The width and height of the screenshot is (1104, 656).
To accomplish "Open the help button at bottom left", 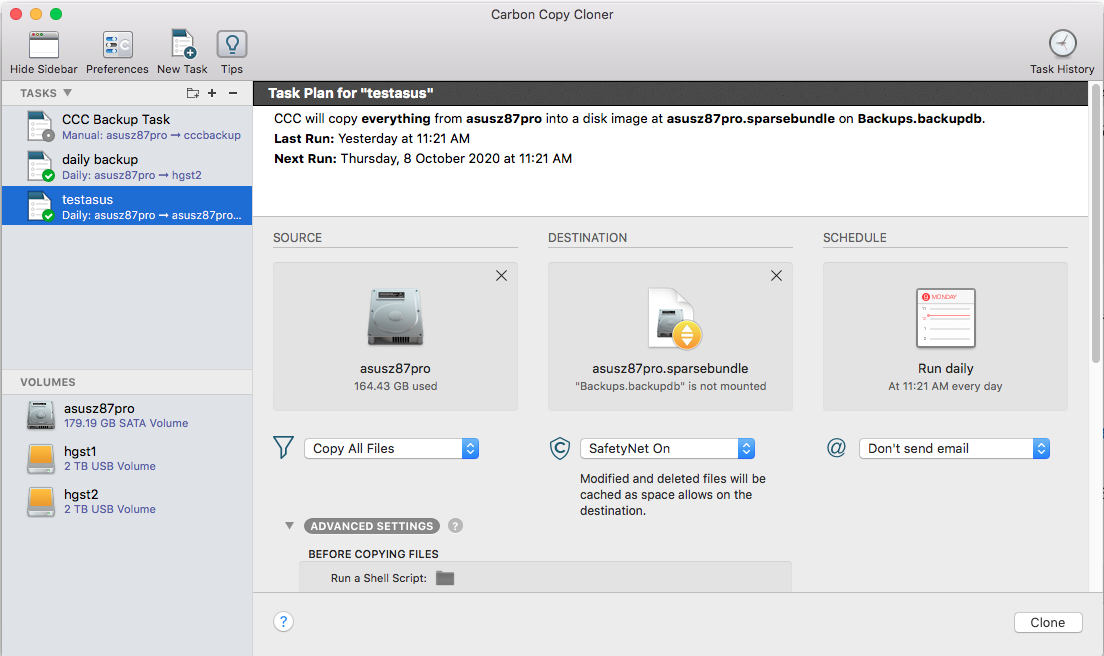I will pyautogui.click(x=283, y=622).
